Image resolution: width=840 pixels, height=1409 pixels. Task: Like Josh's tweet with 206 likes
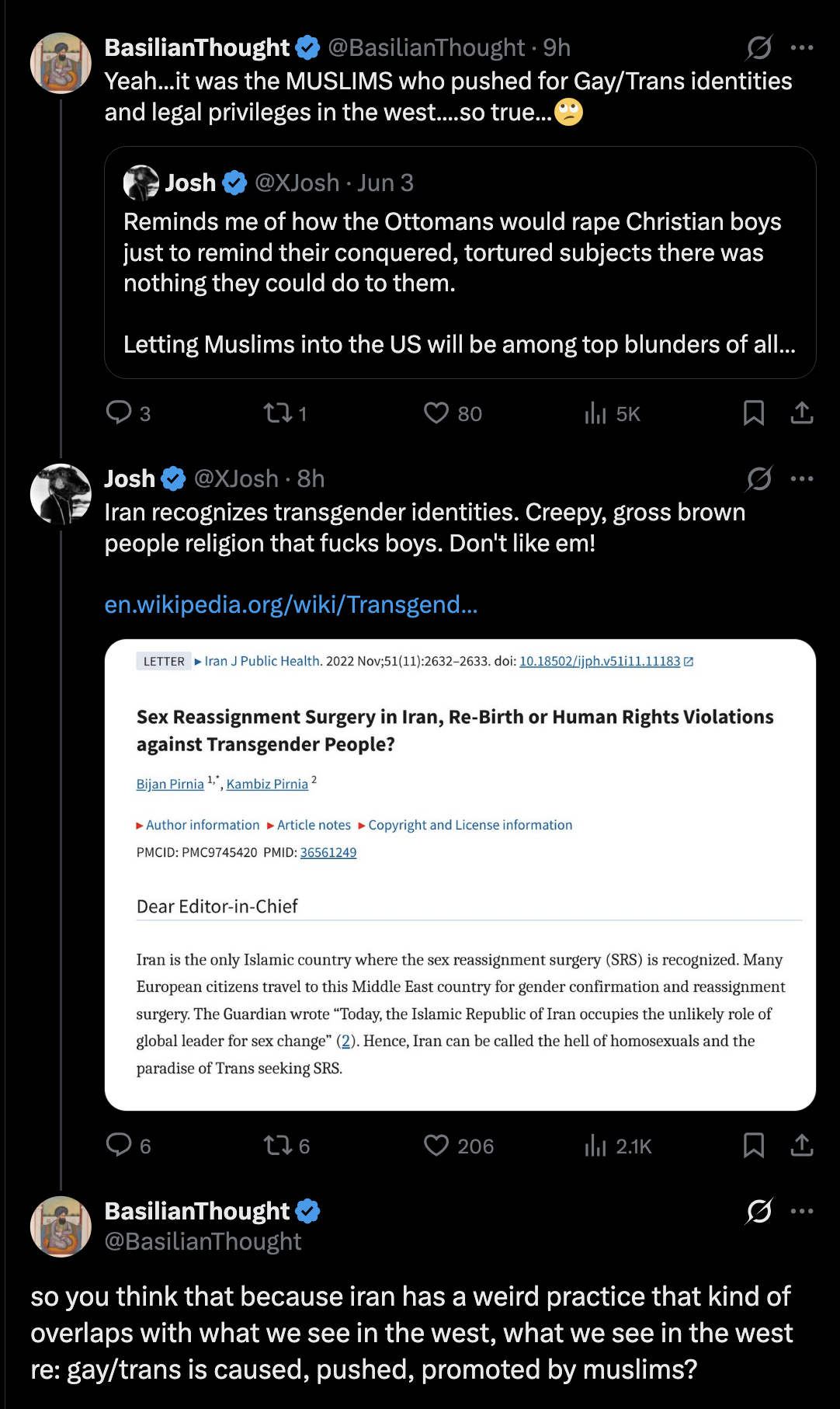458,1146
